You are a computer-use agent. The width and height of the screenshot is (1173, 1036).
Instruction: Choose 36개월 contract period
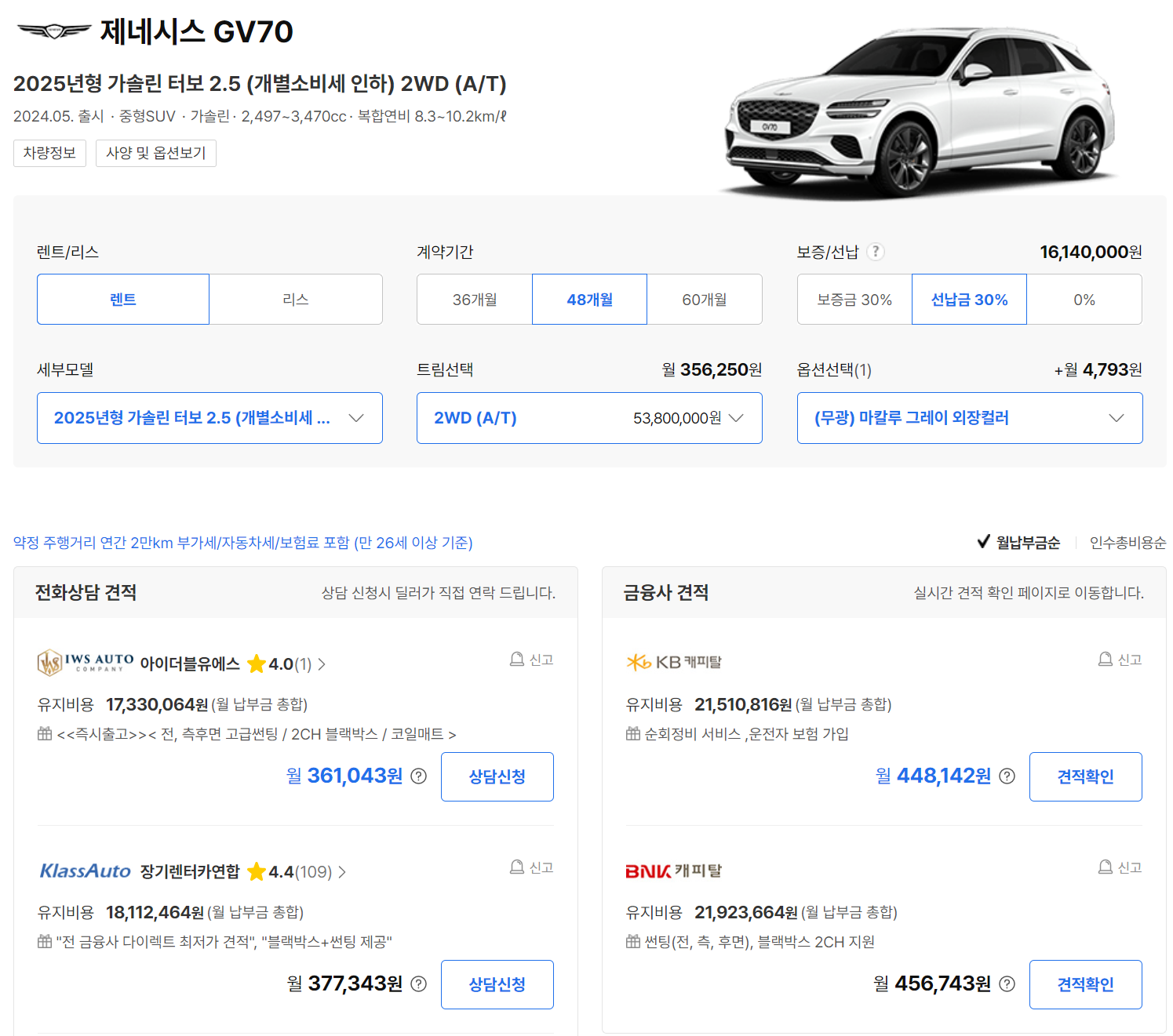click(x=475, y=300)
